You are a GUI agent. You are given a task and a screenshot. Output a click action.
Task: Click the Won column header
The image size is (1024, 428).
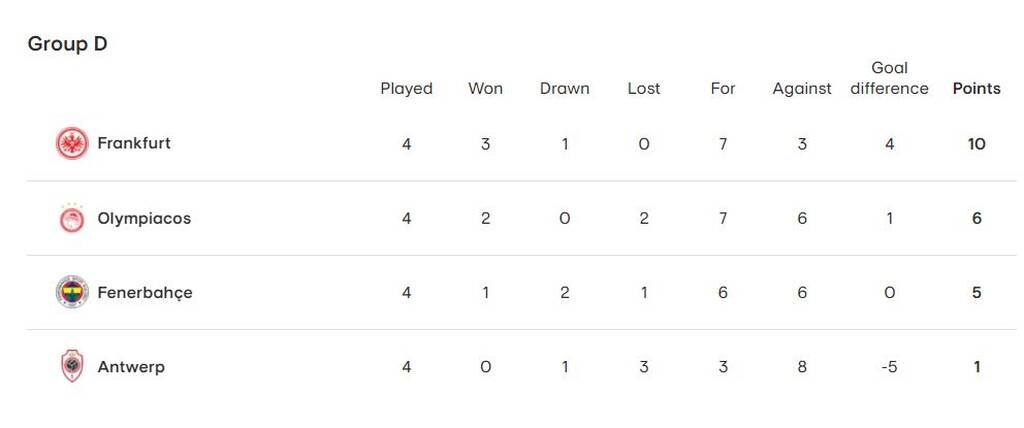tap(485, 88)
